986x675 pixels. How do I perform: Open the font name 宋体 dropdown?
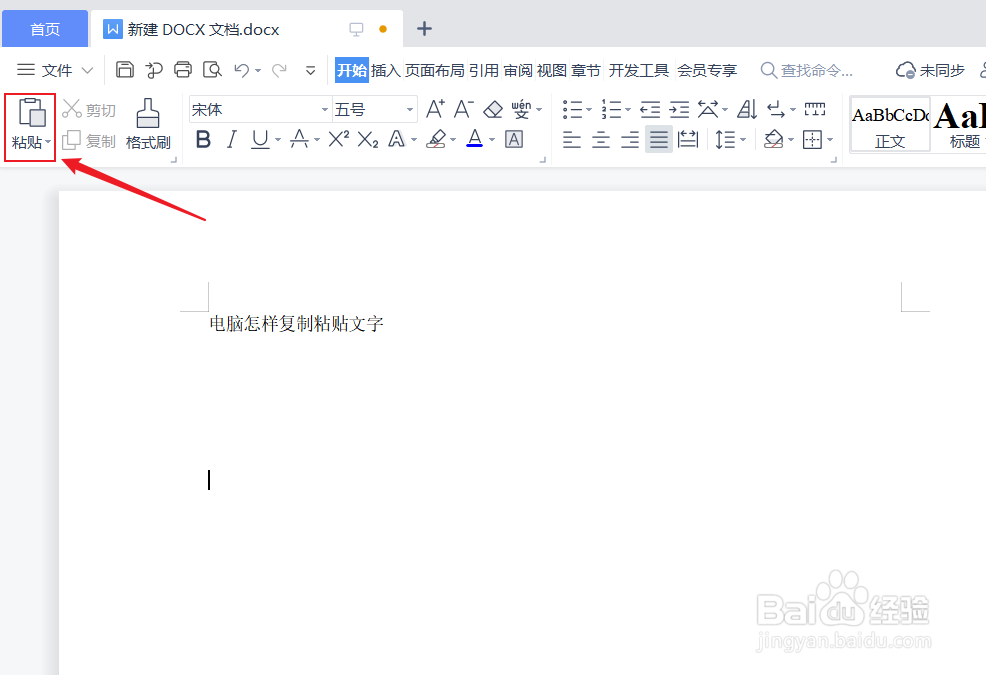point(324,109)
